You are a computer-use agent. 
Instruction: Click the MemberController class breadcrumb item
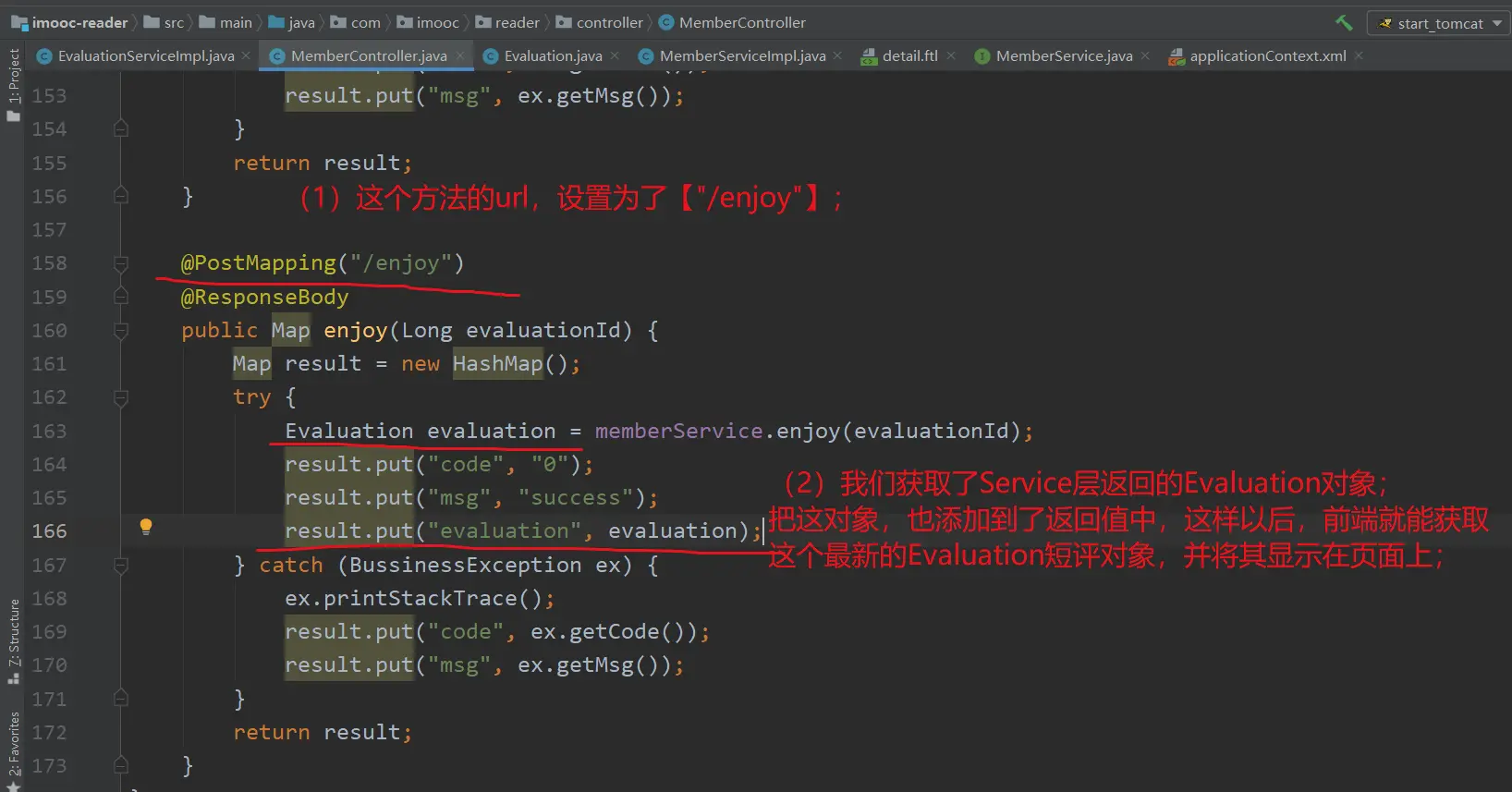(x=741, y=22)
